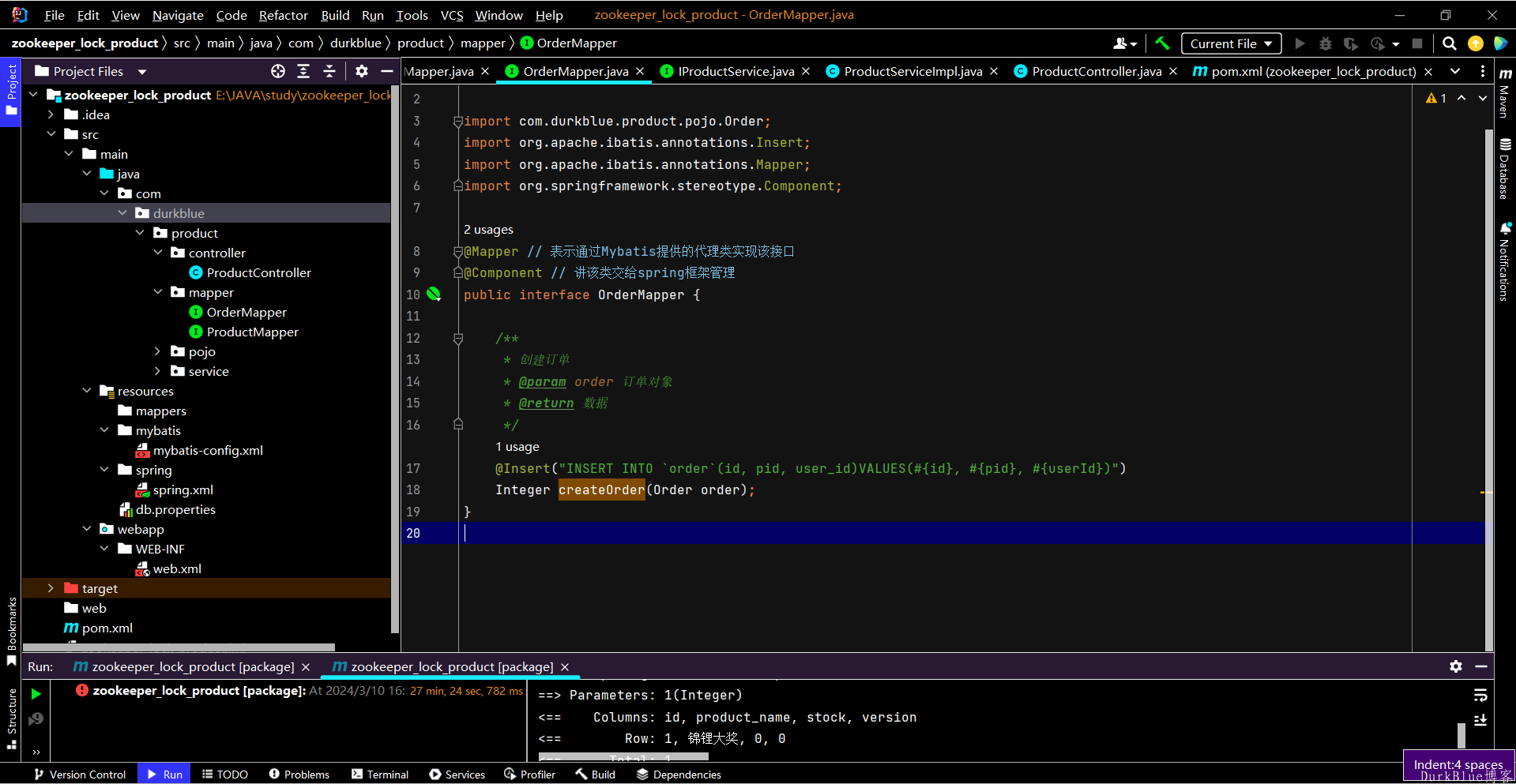Open Search Everywhere magnifier icon

point(1450,43)
